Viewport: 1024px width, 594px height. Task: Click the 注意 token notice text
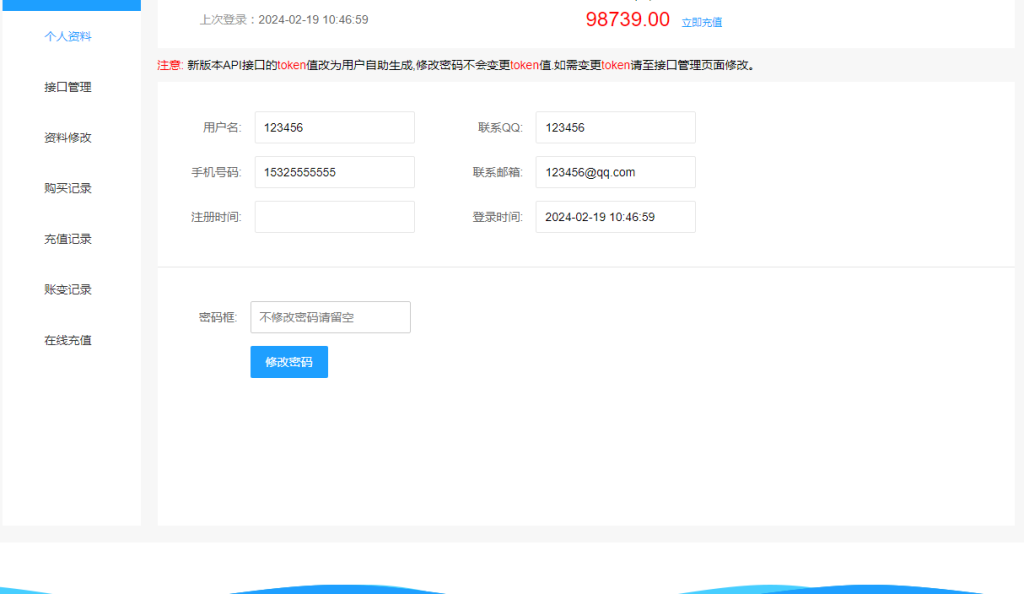457,65
